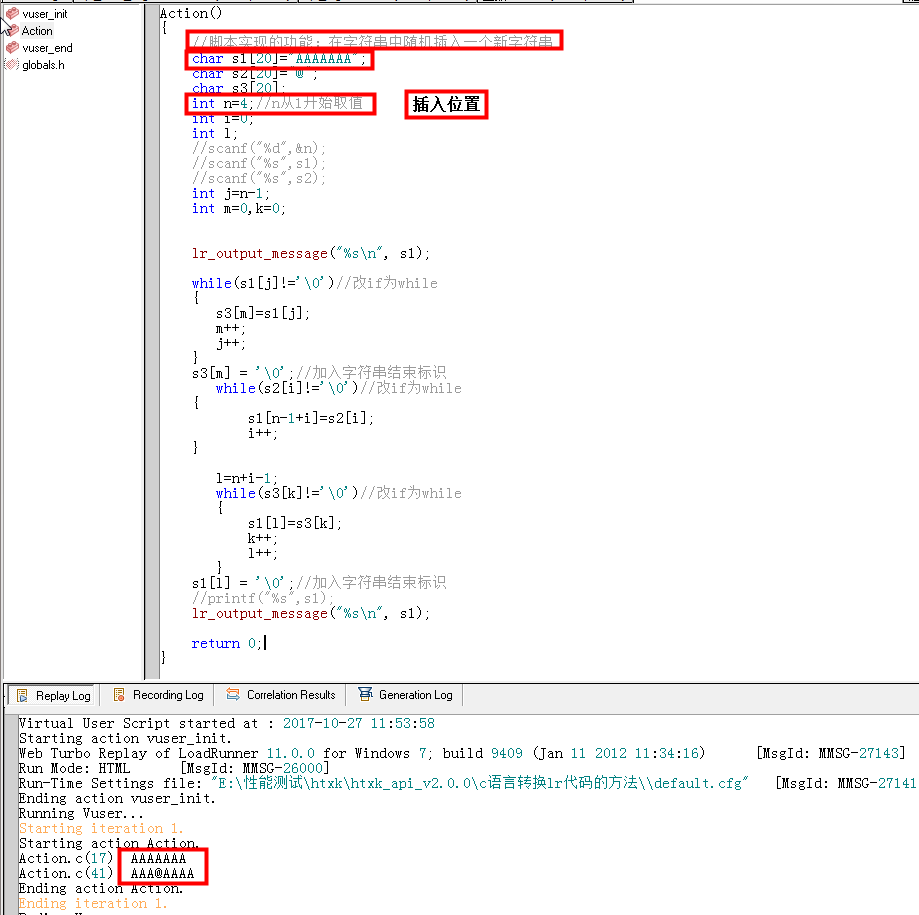919x915 pixels.
Task: Click 'Run Mode: HTML' log line
Action: pyautogui.click(x=174, y=768)
